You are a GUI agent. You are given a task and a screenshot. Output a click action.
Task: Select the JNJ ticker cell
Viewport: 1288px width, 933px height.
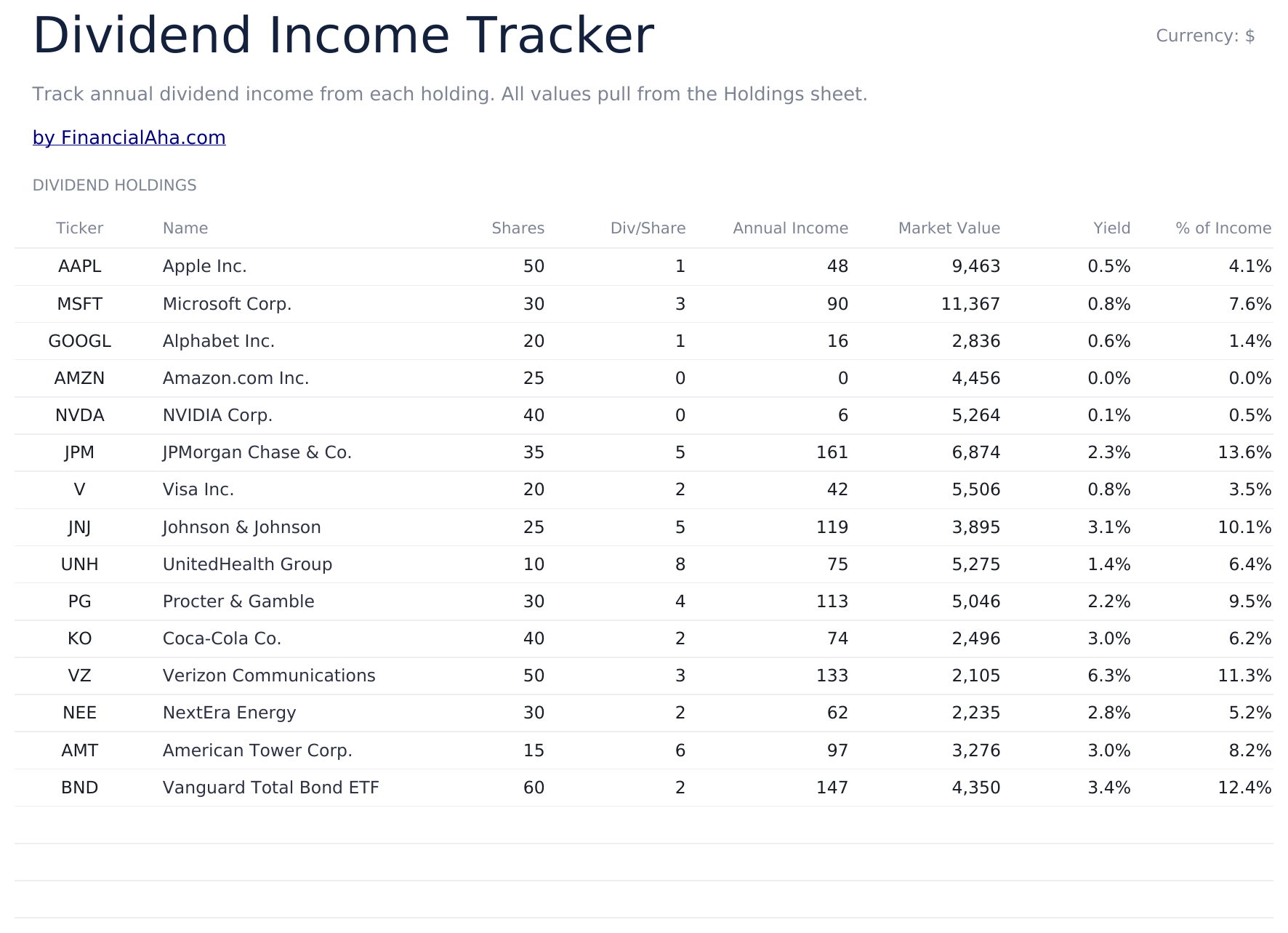80,527
